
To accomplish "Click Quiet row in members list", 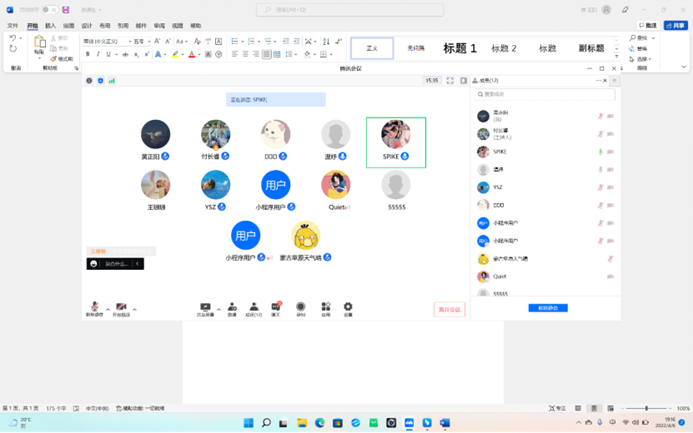I will point(545,277).
